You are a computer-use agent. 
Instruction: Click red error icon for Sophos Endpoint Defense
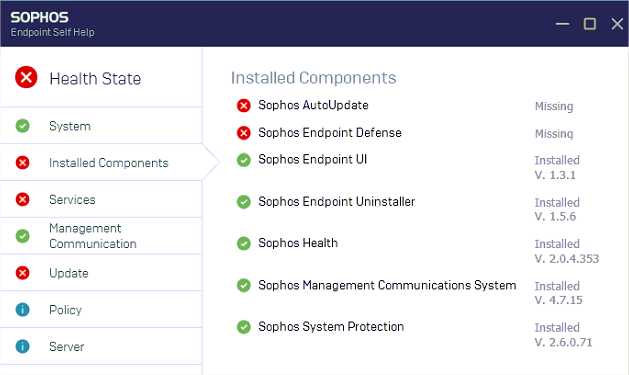click(x=243, y=133)
